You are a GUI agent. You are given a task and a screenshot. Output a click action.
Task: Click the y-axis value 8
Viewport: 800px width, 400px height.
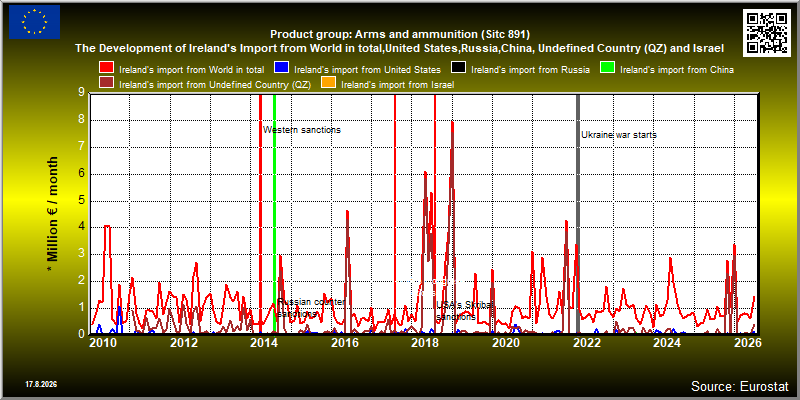tap(81, 120)
